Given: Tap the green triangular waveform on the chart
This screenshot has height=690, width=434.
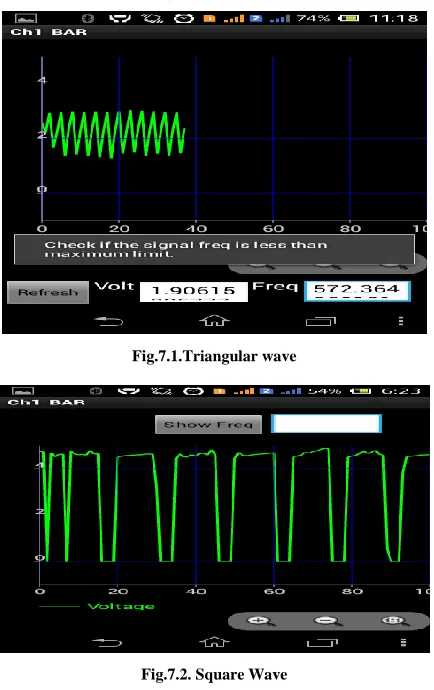Looking at the screenshot, I should (x=114, y=134).
